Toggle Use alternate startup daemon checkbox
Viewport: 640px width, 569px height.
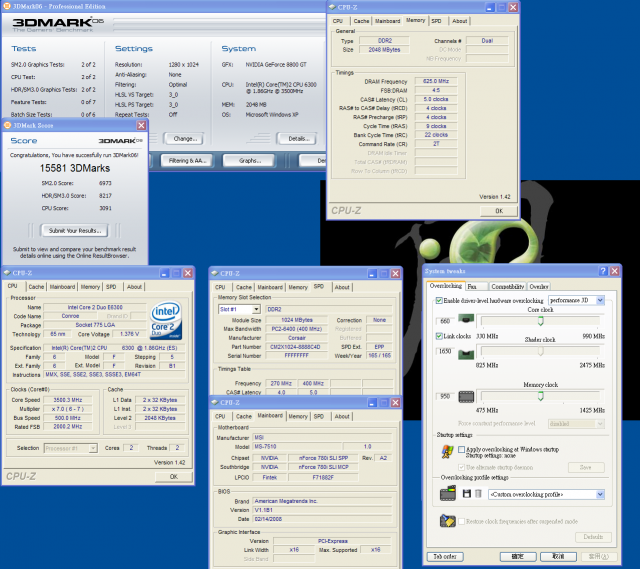pos(462,467)
